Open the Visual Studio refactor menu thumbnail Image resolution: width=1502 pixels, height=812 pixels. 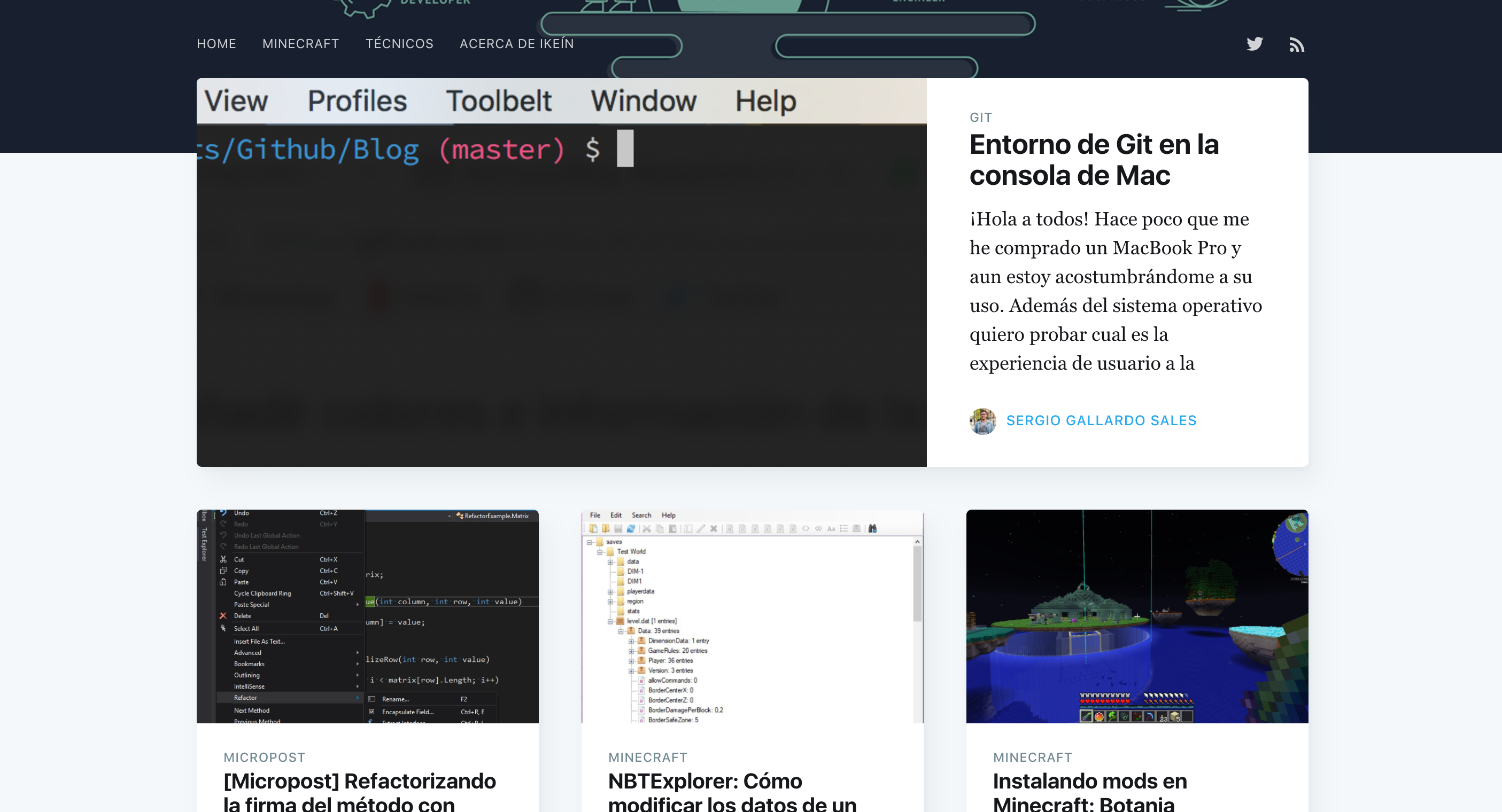[367, 616]
